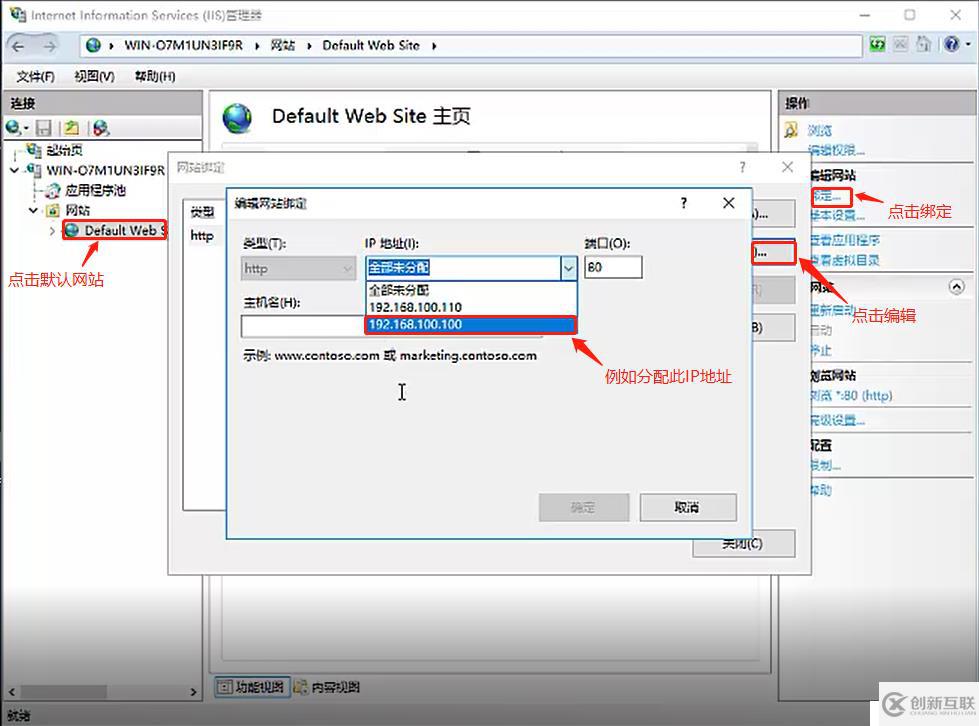The image size is (979, 726).
Task: Click scroll right arrow in connections pane
Action: pyautogui.click(x=193, y=692)
